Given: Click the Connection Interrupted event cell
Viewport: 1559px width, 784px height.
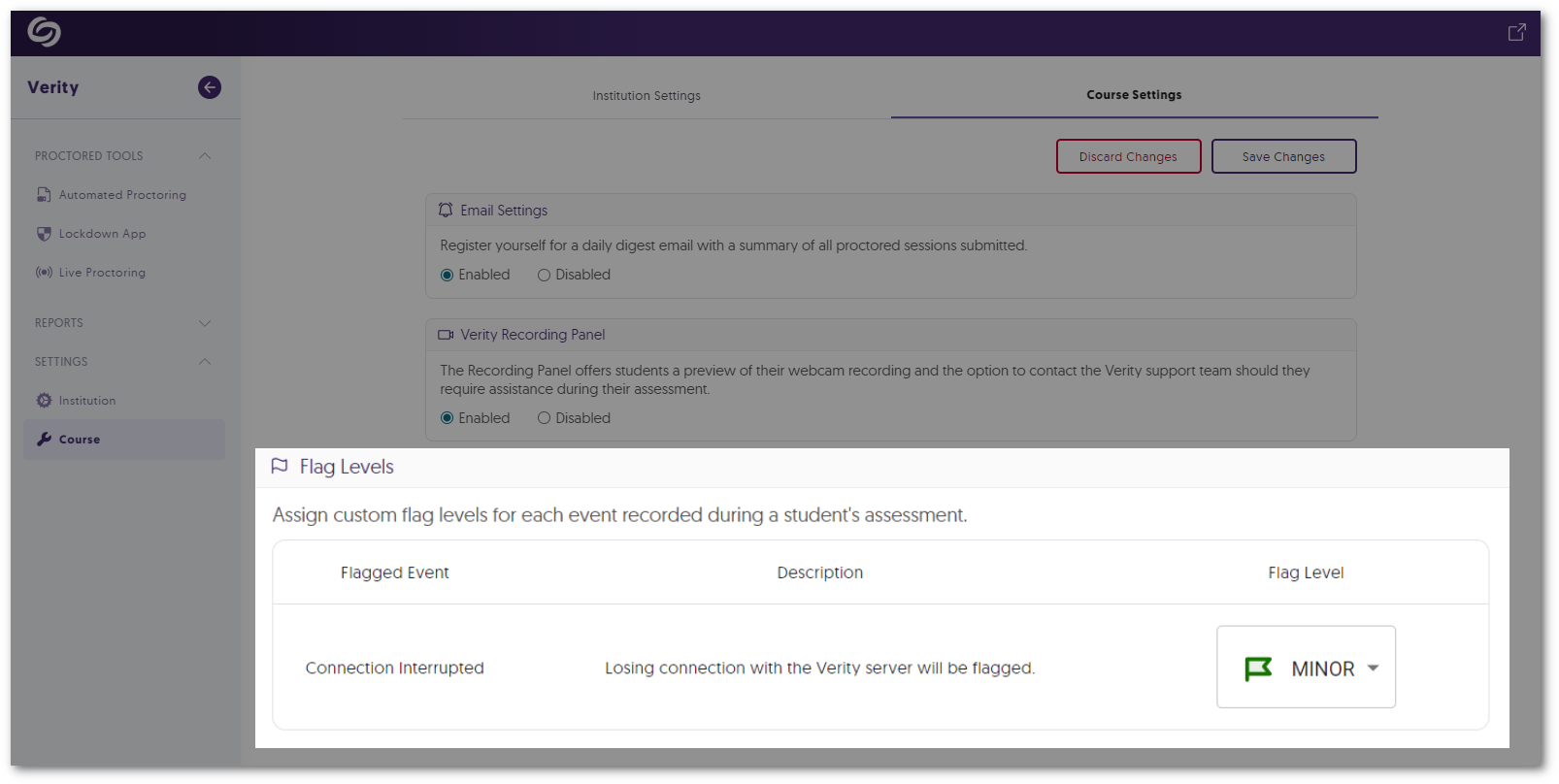Looking at the screenshot, I should [x=395, y=668].
